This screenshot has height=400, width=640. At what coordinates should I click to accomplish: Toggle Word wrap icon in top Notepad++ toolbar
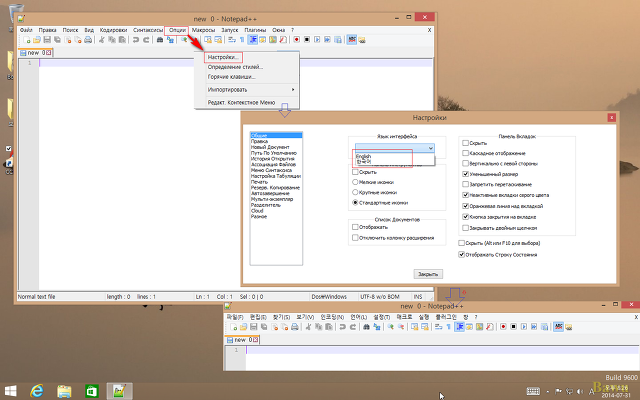tap(232, 40)
